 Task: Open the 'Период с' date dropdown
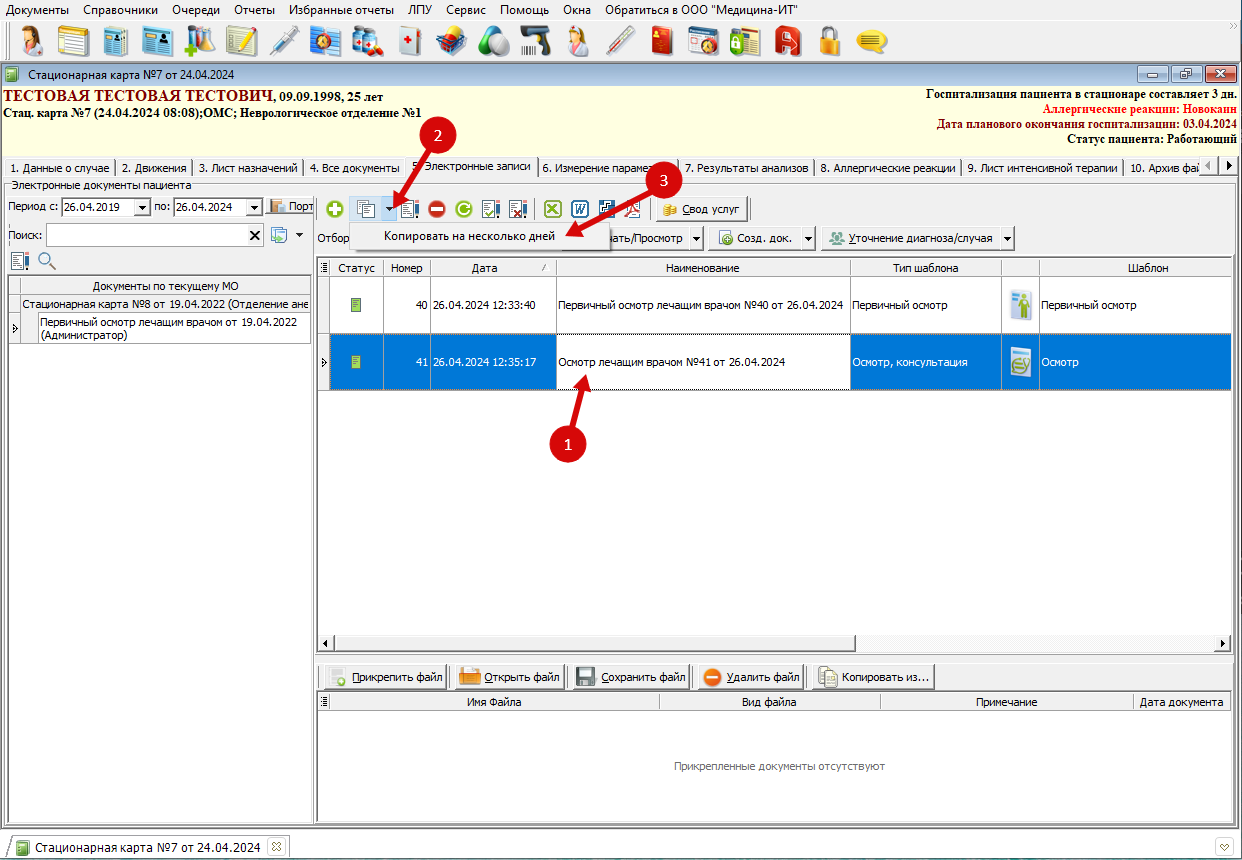(142, 207)
